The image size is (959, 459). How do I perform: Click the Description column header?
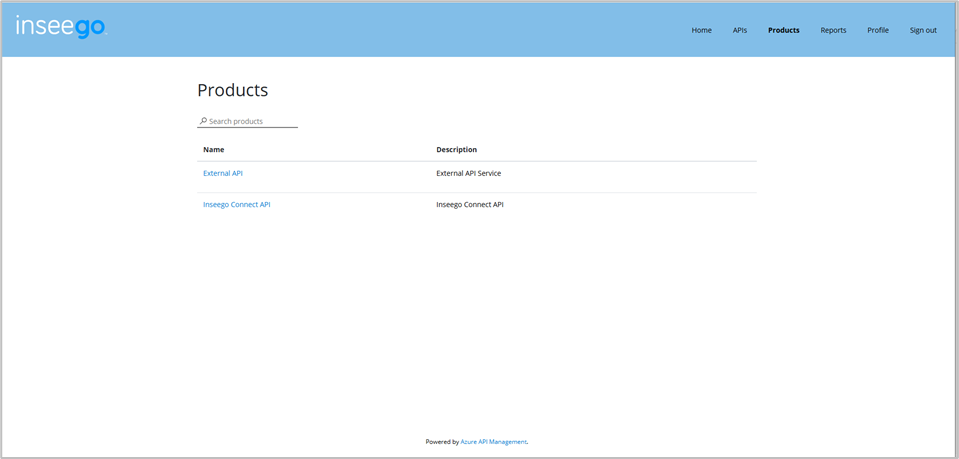point(456,149)
